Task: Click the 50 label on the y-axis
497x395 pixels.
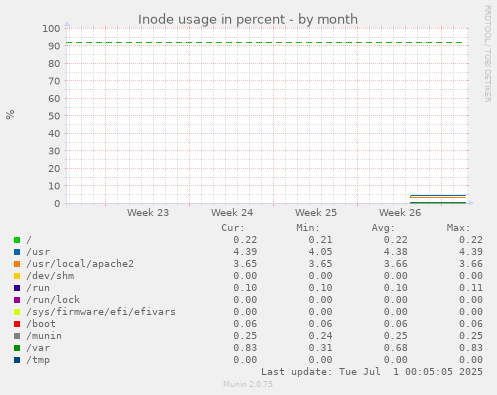Action: (x=54, y=116)
